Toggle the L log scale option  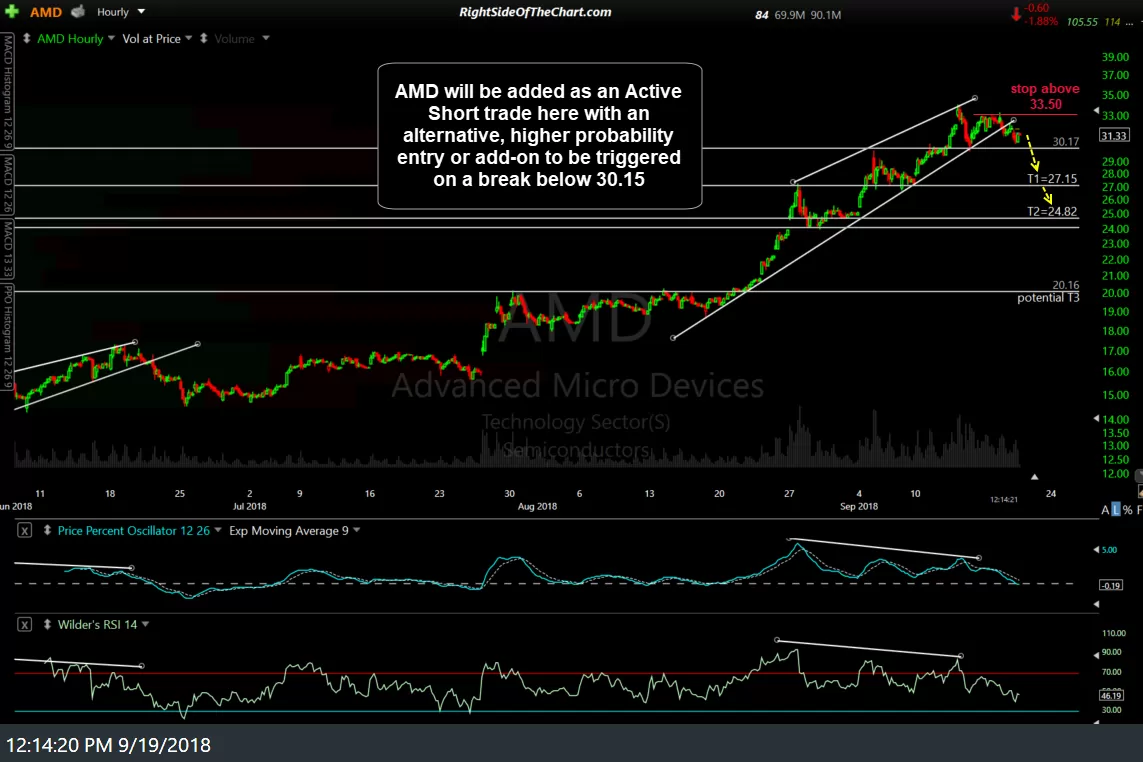point(1116,510)
